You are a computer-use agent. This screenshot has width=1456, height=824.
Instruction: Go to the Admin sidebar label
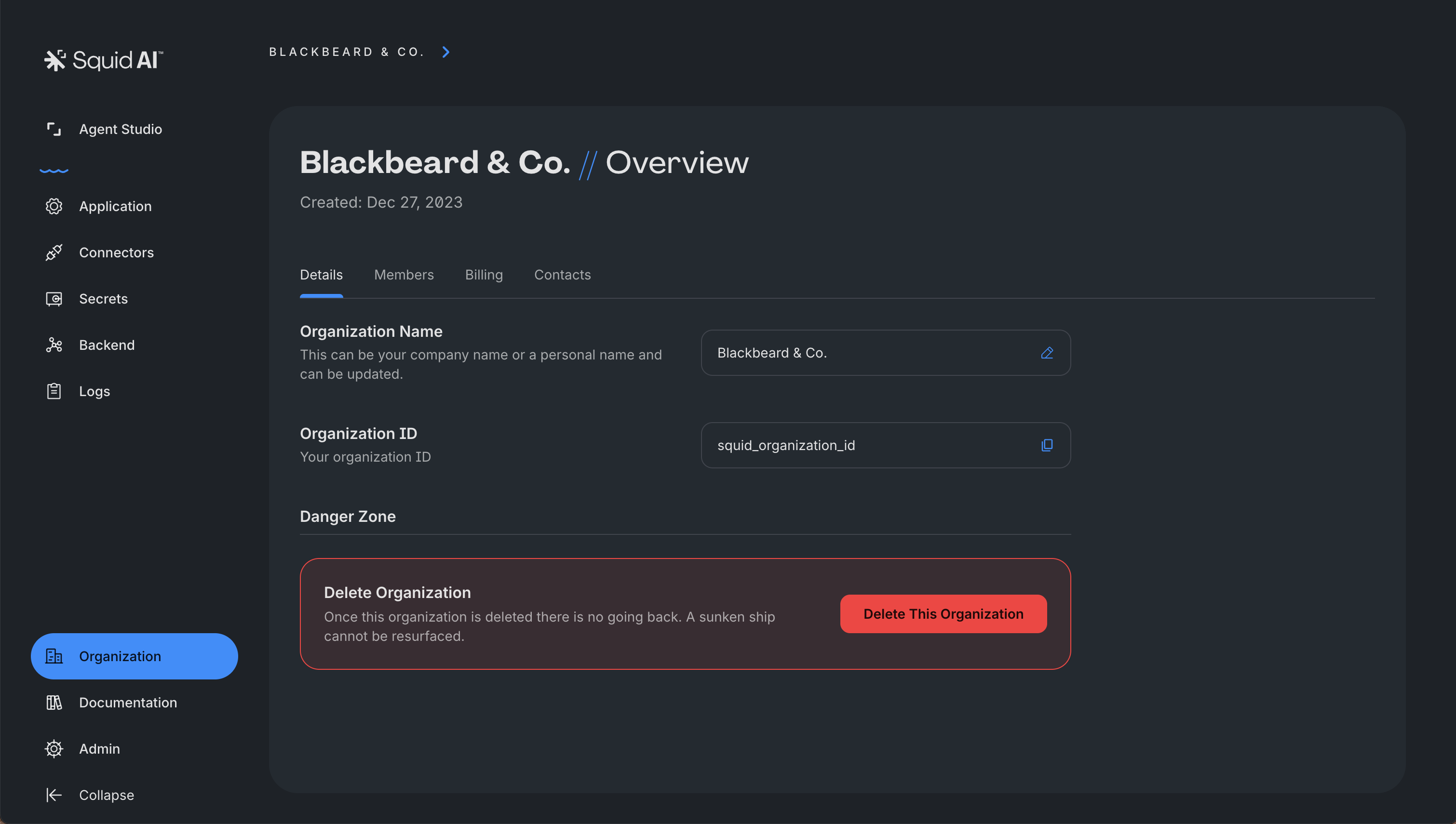tap(100, 749)
